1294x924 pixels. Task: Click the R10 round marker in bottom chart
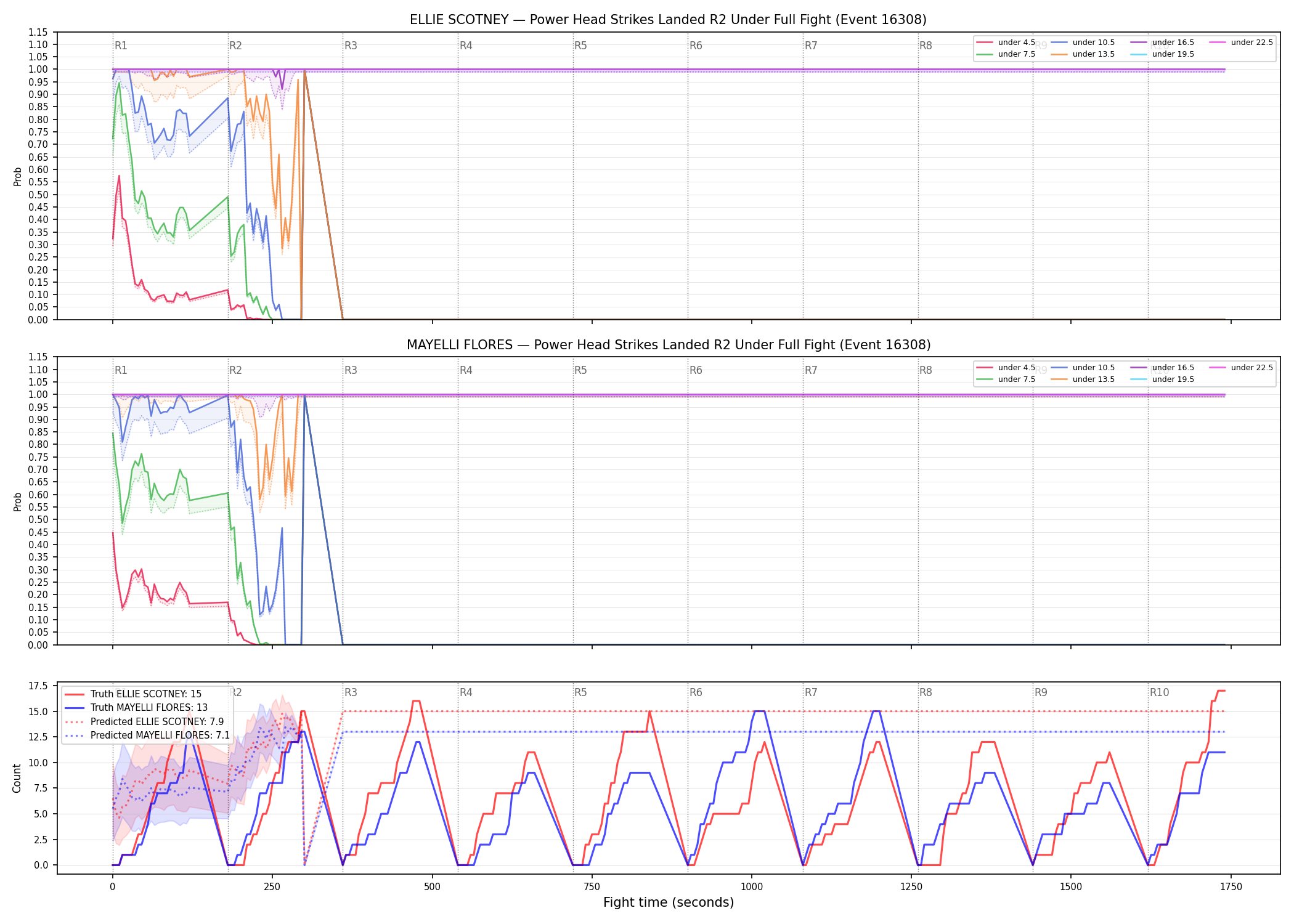pyautogui.click(x=1159, y=692)
